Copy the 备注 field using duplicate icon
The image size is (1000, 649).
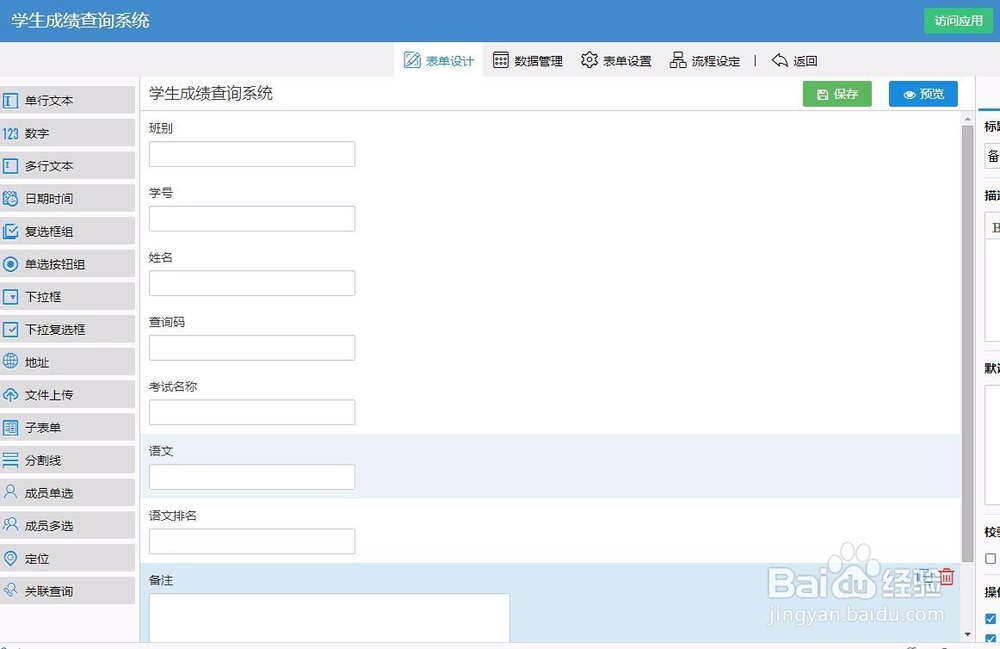[x=923, y=577]
